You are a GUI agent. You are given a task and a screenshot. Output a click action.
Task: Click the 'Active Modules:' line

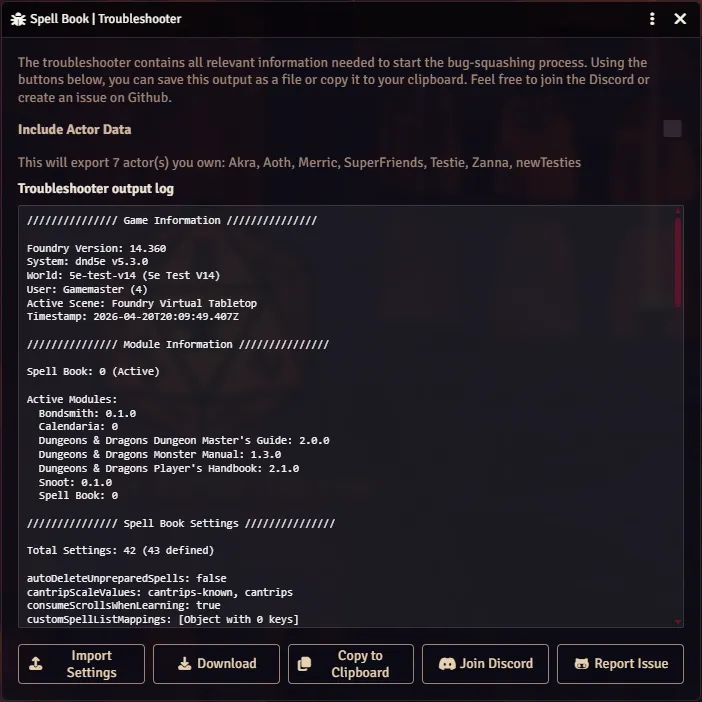tap(72, 399)
